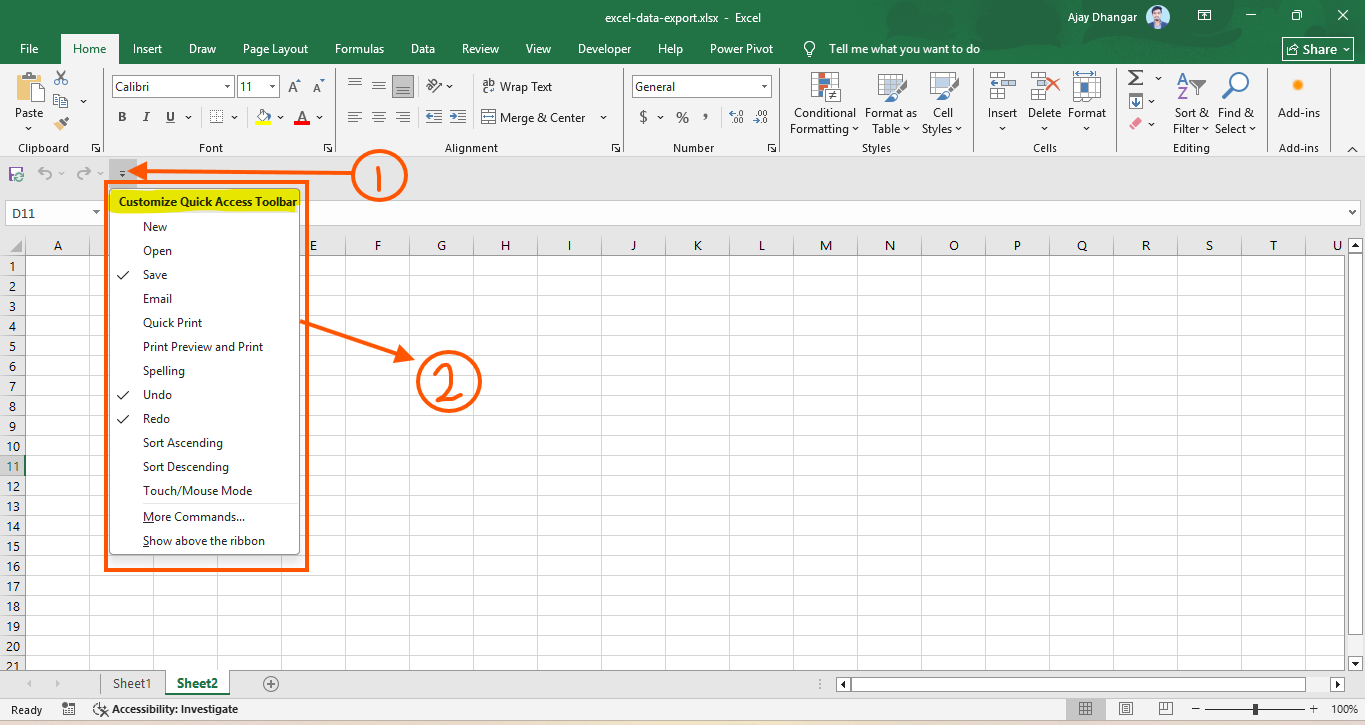The height and width of the screenshot is (725, 1365).
Task: Click the Cut scissors icon
Action: coord(61,78)
